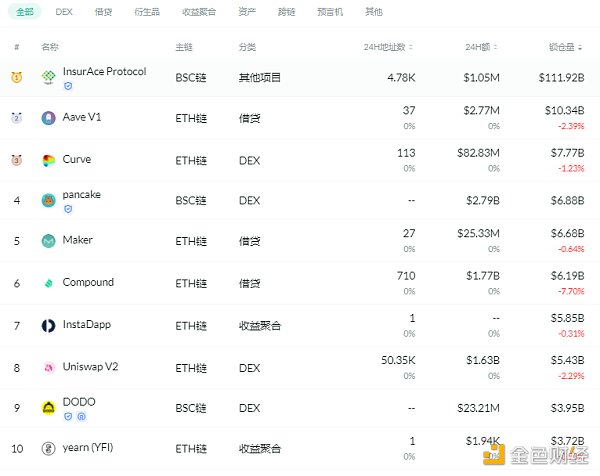The image size is (600, 476).
Task: Click the Compound logo icon
Action: point(48,283)
